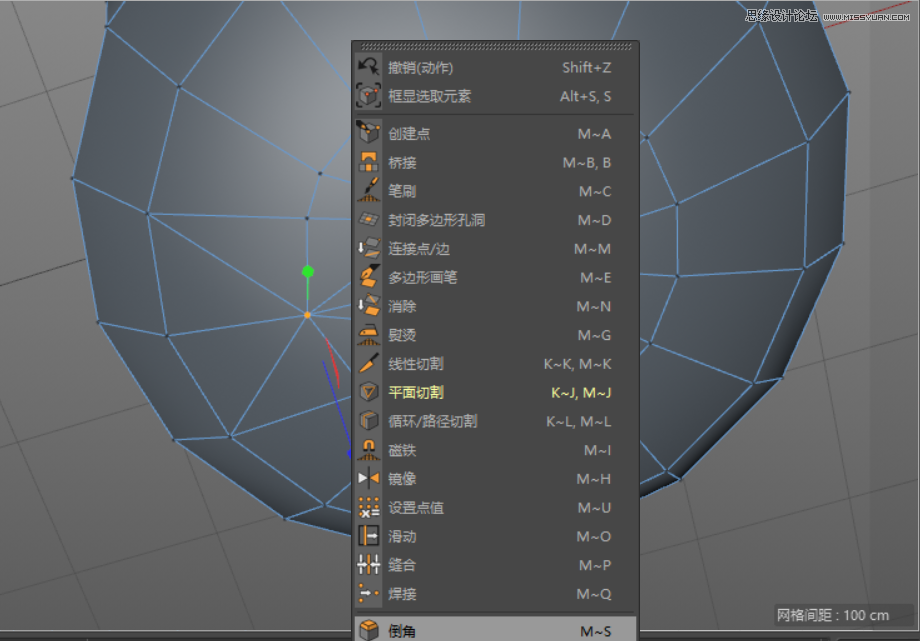920x641 pixels.
Task: Click the Magnet tool icon beside 磁铁
Action: tap(368, 450)
